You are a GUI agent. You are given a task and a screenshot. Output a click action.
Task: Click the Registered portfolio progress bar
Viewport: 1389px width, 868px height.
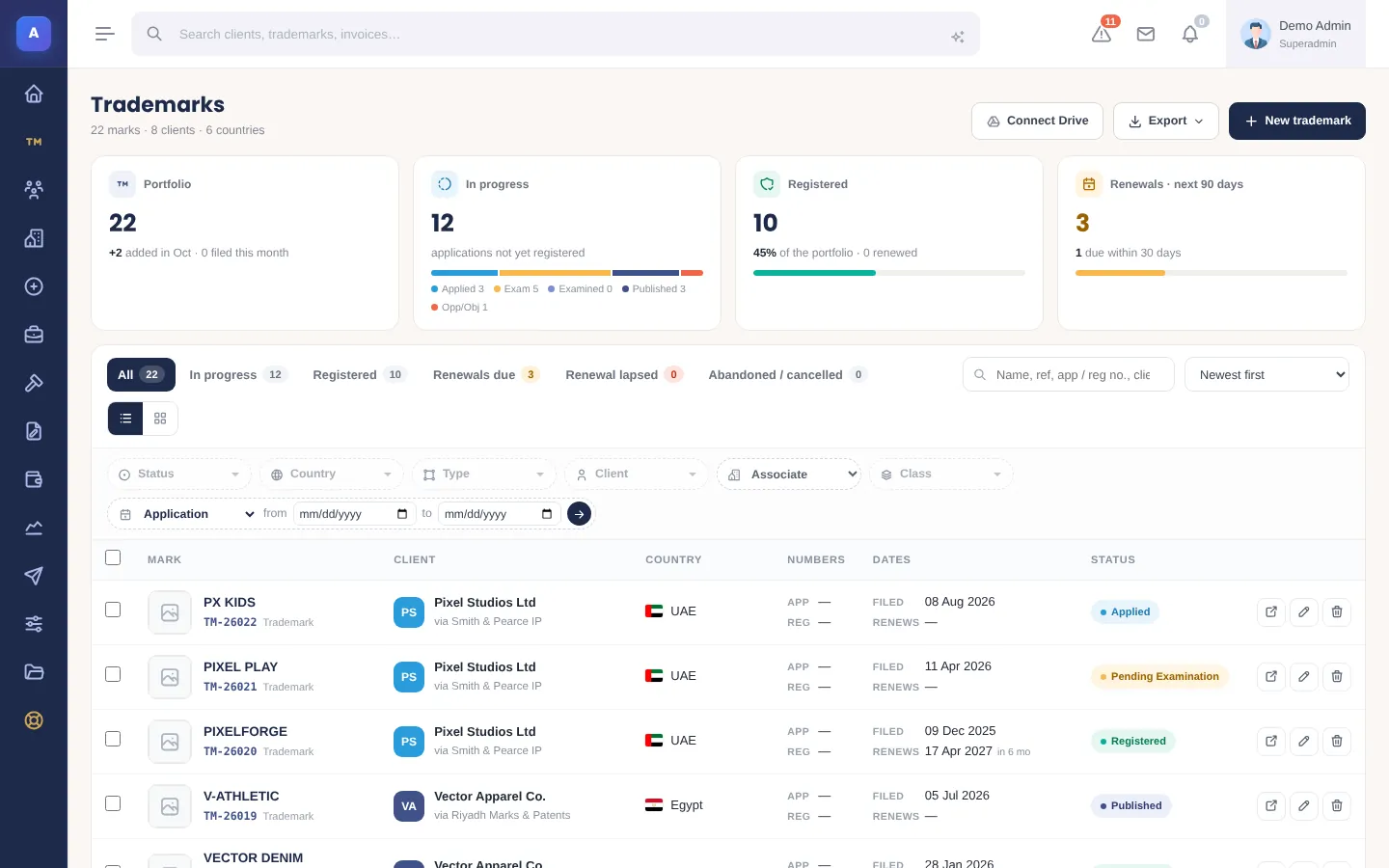[889, 273]
